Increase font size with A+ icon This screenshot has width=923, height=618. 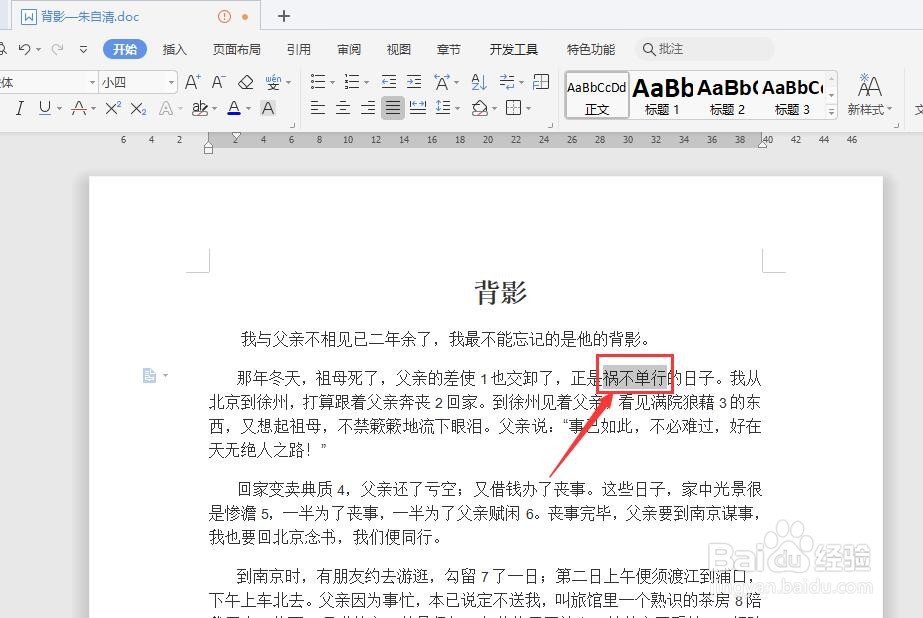click(194, 81)
